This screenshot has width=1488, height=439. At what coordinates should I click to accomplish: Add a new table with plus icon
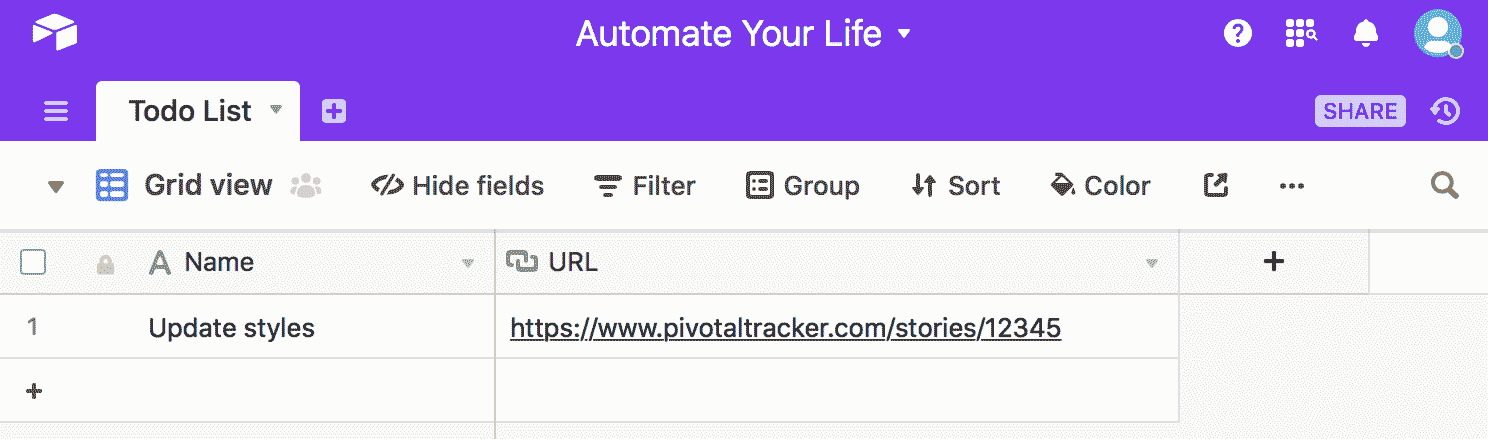tap(334, 111)
